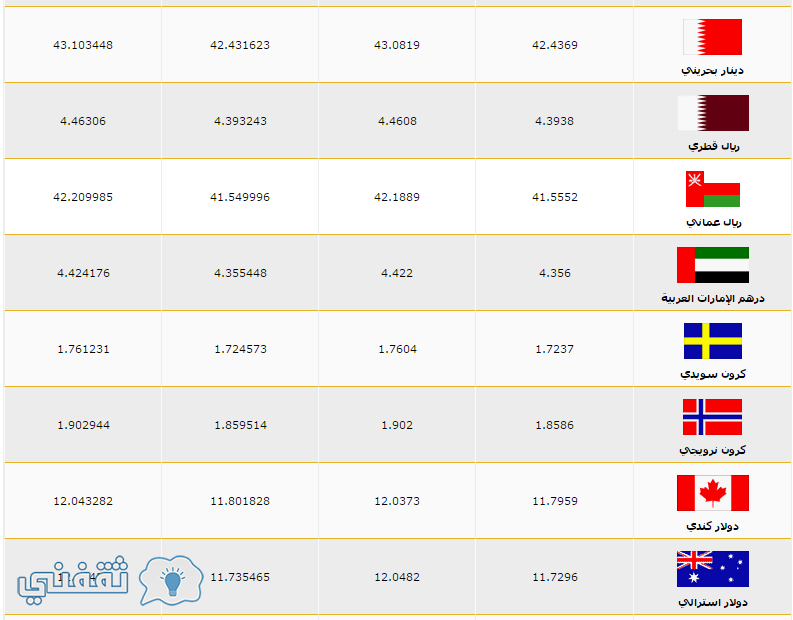The height and width of the screenshot is (620, 793).
Task: Click the Australia flag icon
Action: click(x=713, y=569)
